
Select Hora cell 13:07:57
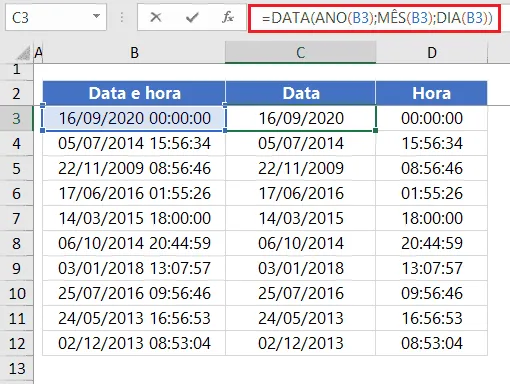click(x=432, y=268)
